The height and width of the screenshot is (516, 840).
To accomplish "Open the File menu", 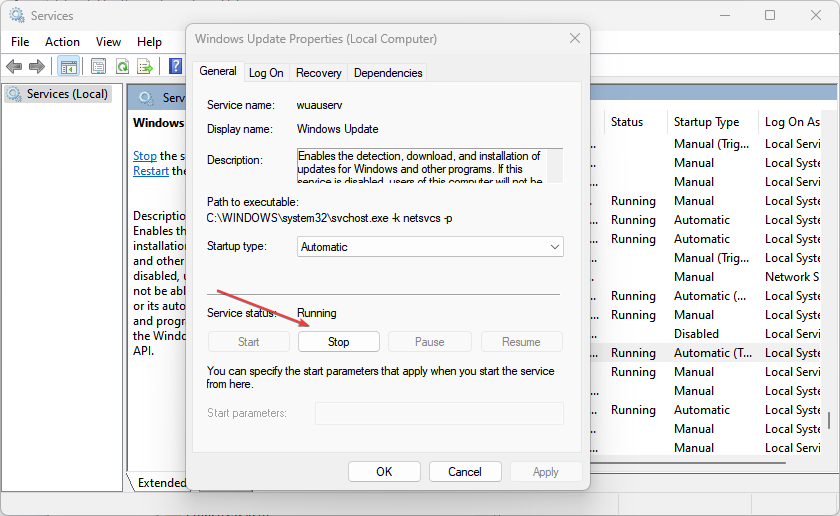I will (20, 42).
